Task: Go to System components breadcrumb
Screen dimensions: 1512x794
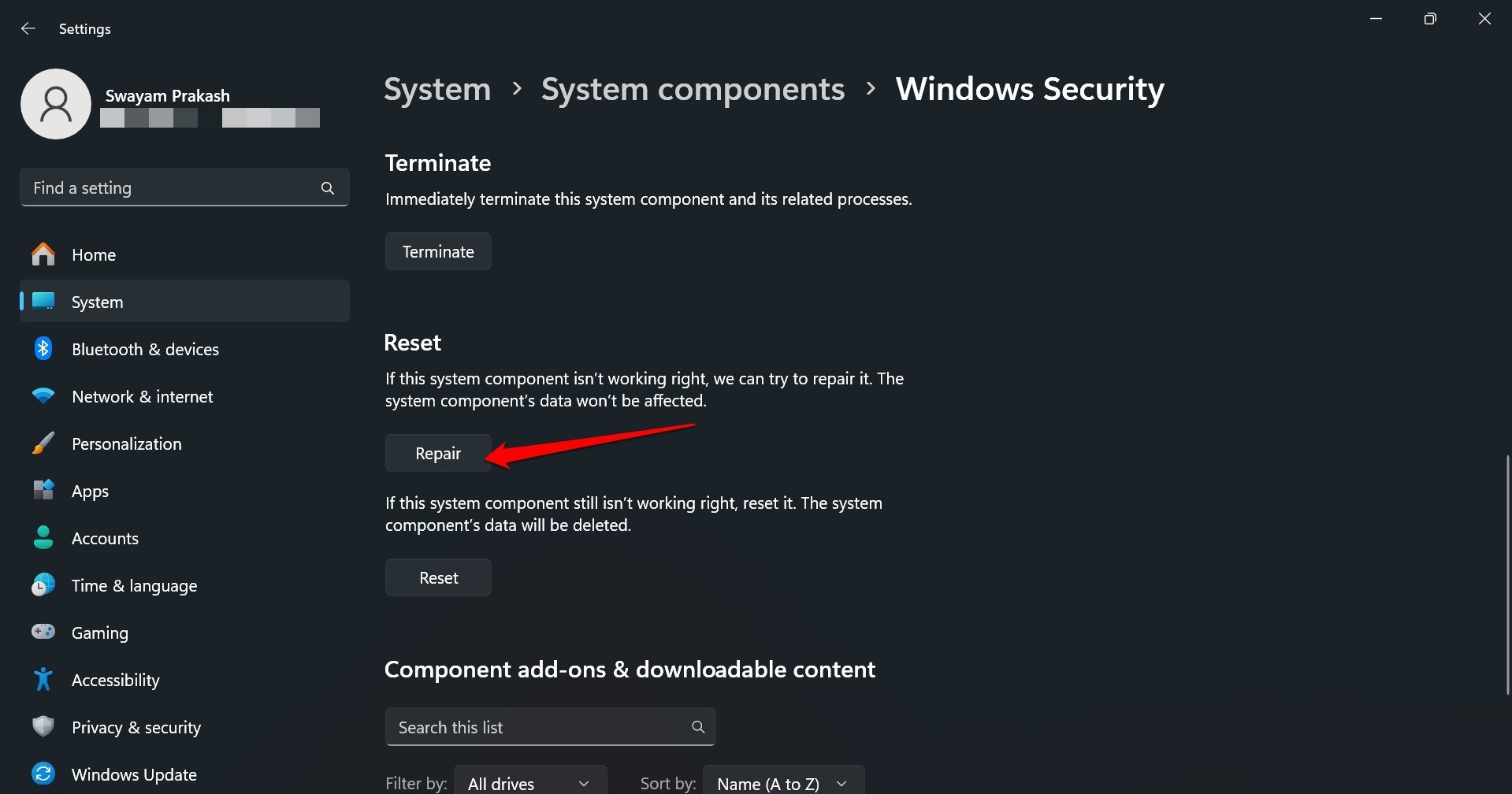Action: [x=693, y=90]
